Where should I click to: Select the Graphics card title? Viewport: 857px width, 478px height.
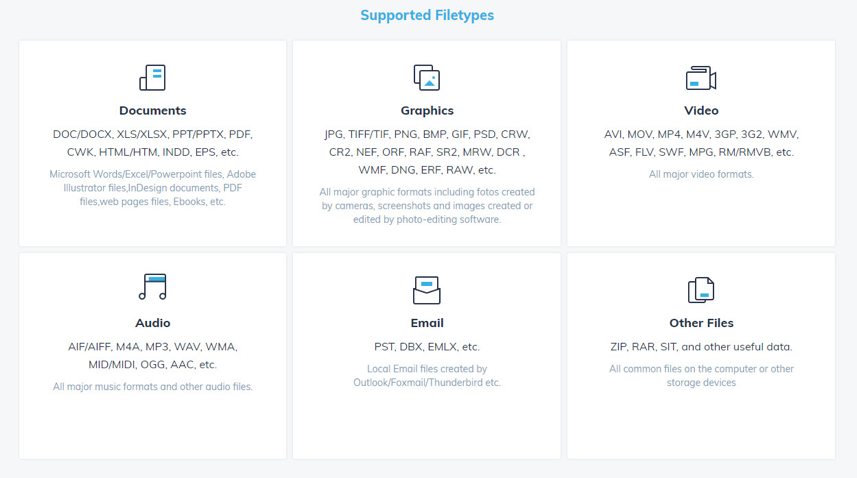tap(427, 111)
